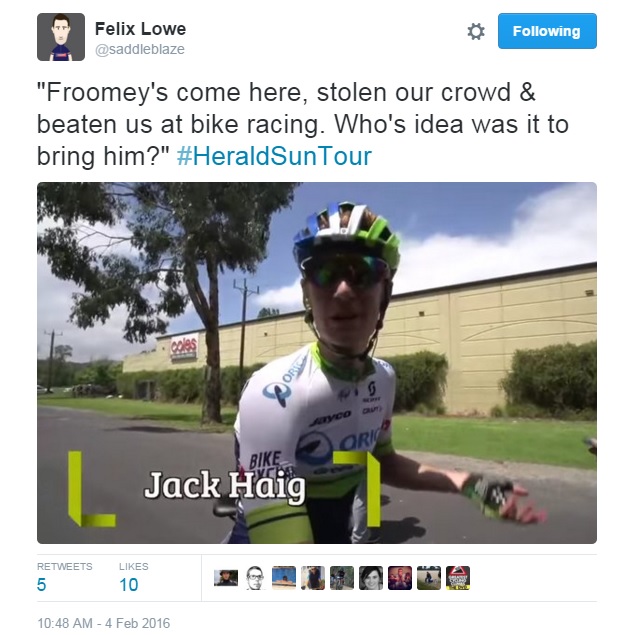Click the first liker avatar with hat

226,578
